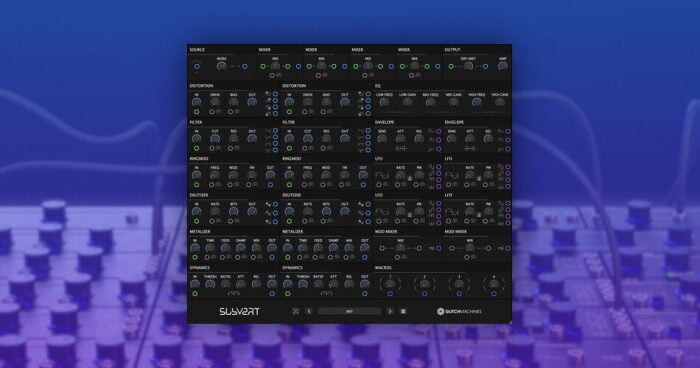The image size is (700, 368).
Task: Click purple output jack under Macro 3
Action: 459,294
